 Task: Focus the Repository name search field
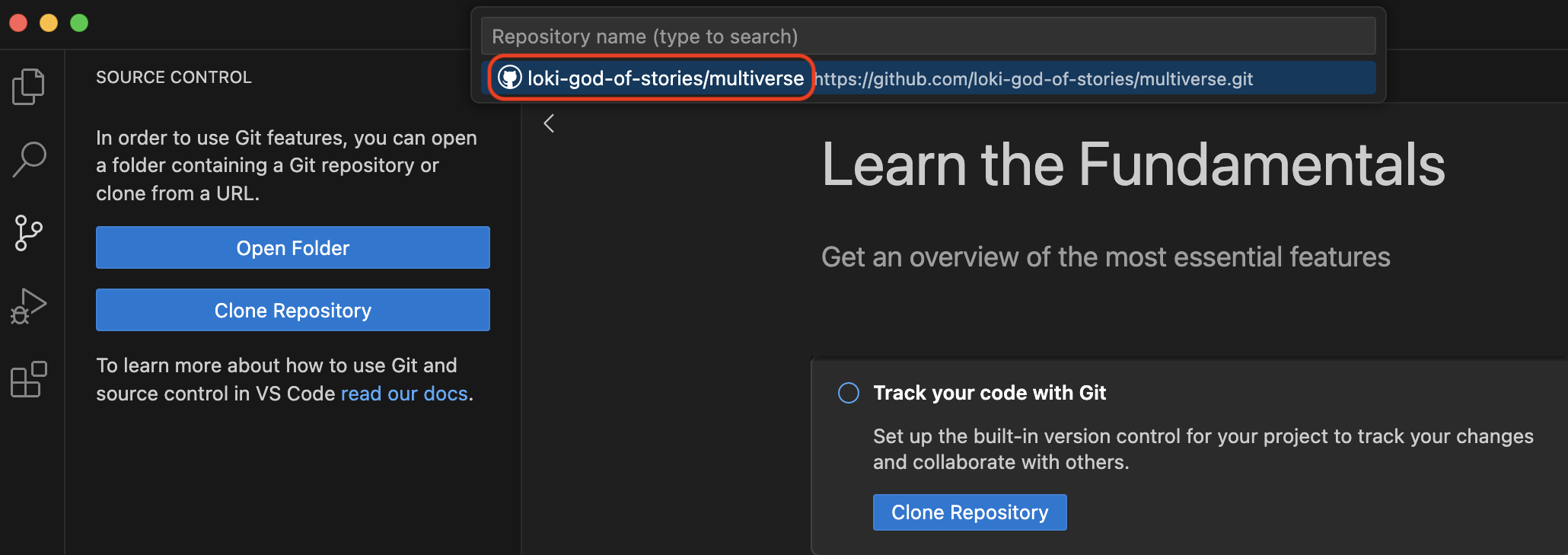point(927,37)
